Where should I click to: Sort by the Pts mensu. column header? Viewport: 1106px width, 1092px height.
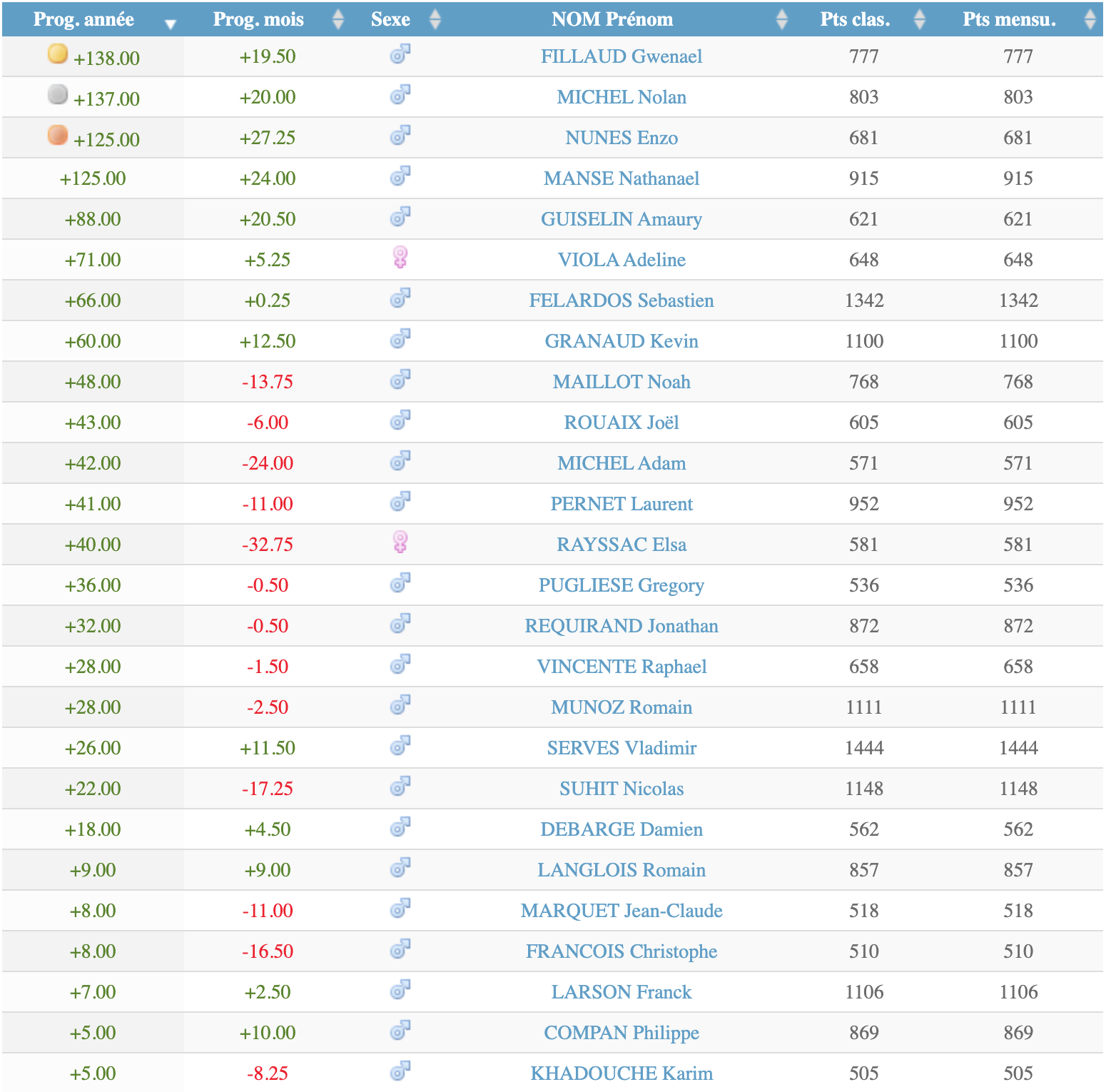tap(1008, 20)
